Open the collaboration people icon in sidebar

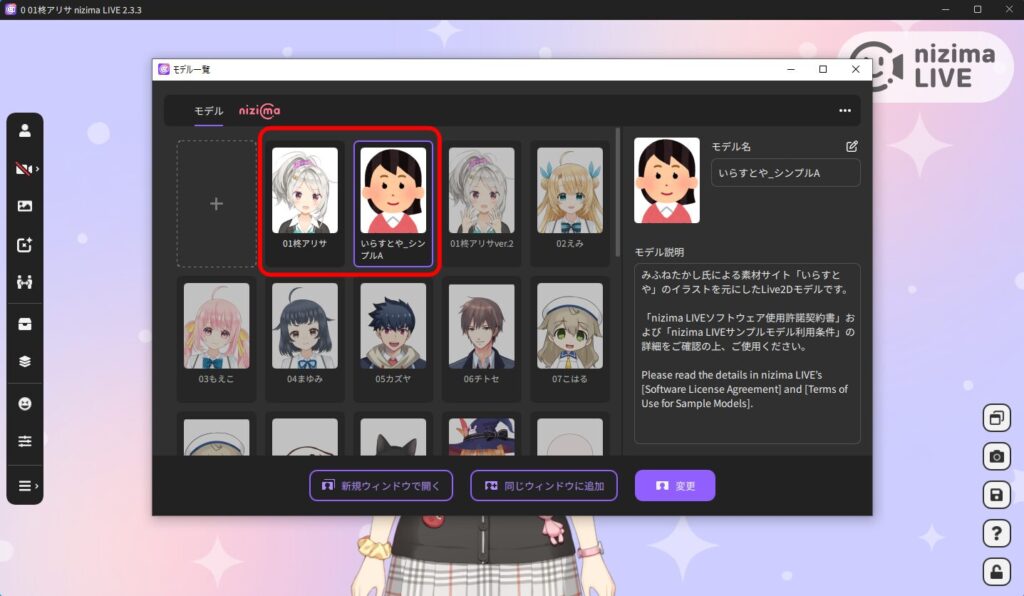click(25, 282)
